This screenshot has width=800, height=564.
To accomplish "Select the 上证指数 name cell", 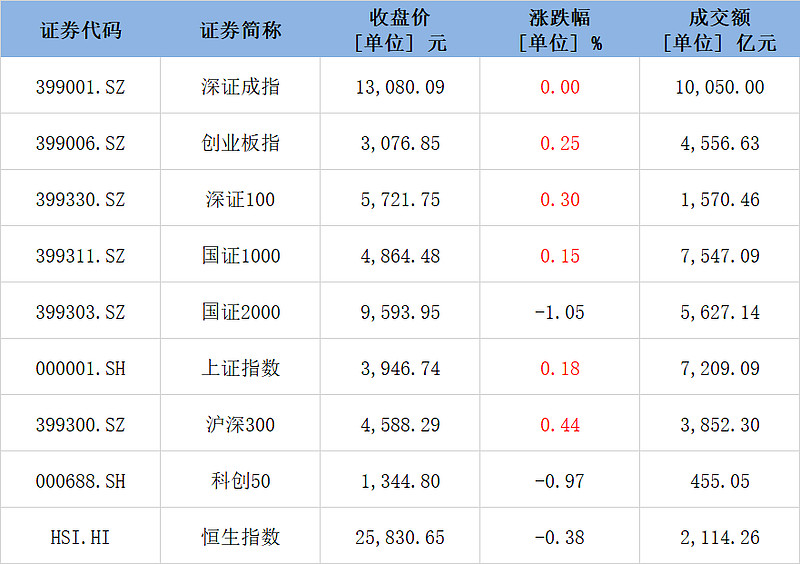I will 240,368.
